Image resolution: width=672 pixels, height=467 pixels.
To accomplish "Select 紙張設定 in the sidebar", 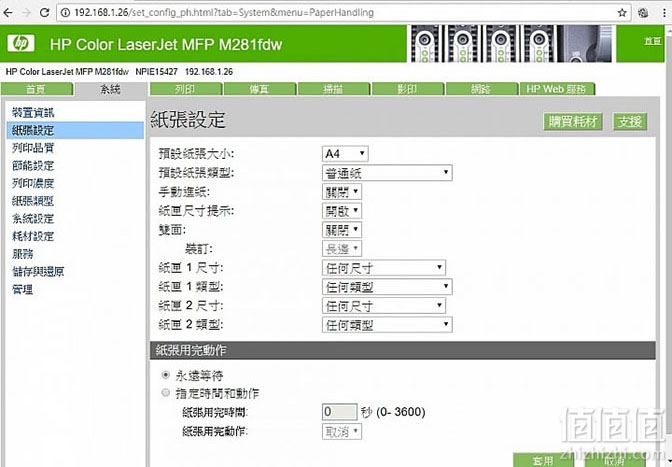I will (75, 130).
